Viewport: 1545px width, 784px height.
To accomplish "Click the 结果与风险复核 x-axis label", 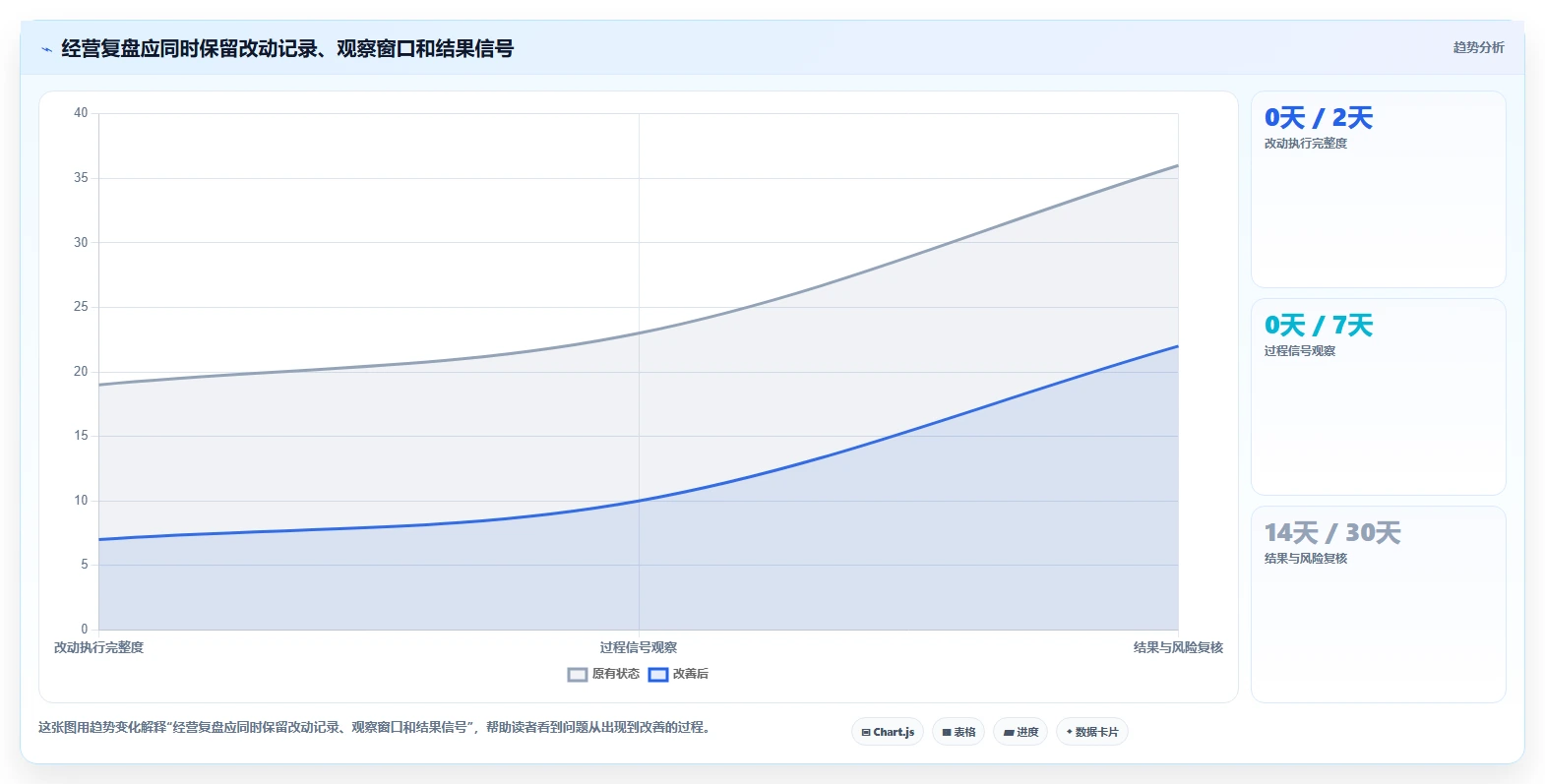I will [1178, 647].
